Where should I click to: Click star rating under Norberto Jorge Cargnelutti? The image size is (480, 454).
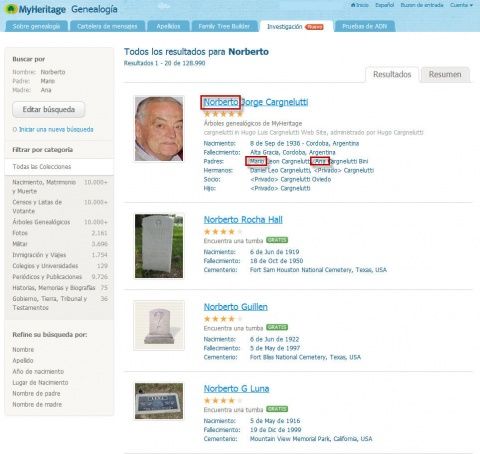coord(224,114)
